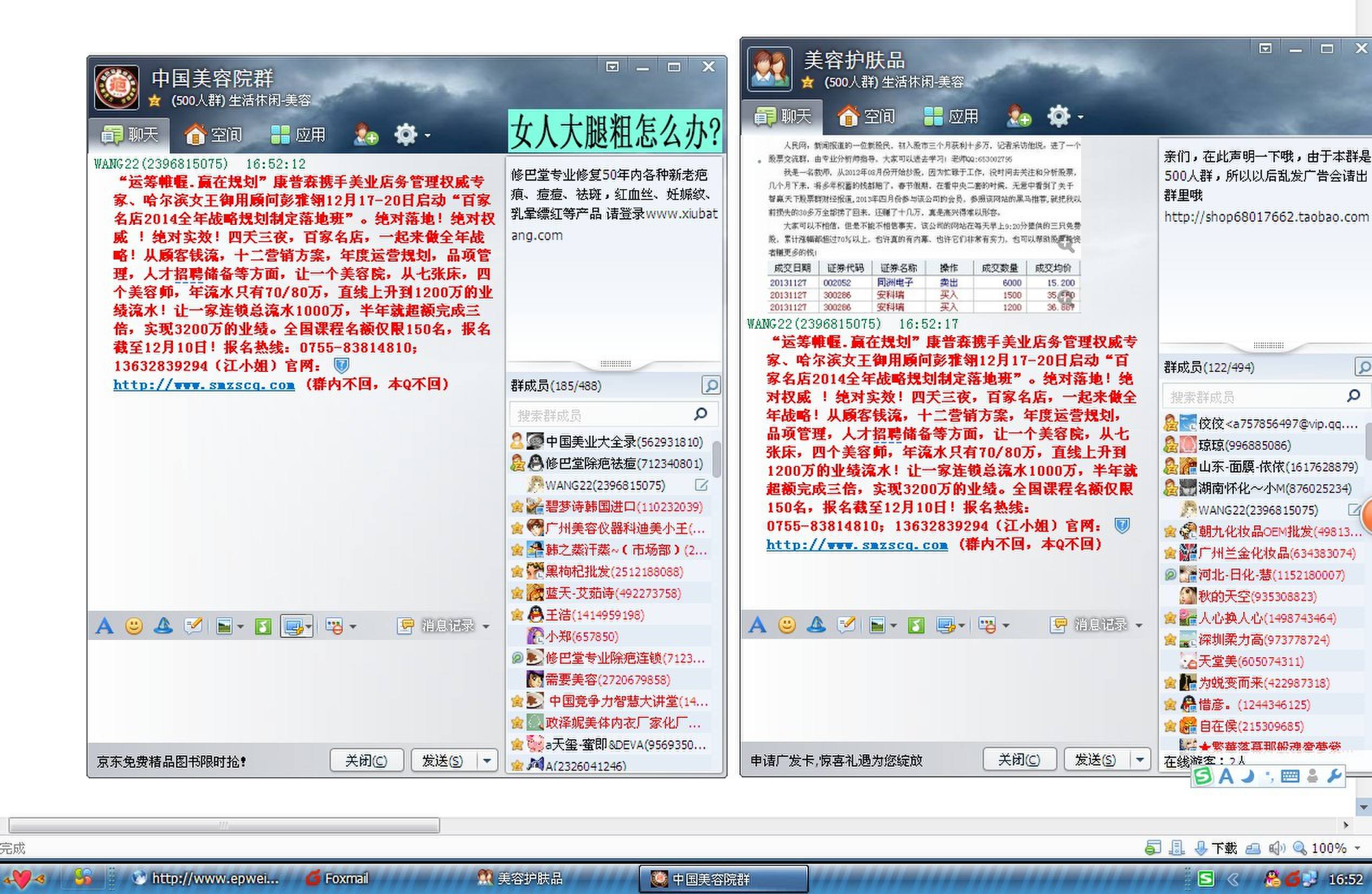Click the notepad icon in 中国美容院群 toolbar
This screenshot has width=1372, height=894.
[193, 626]
